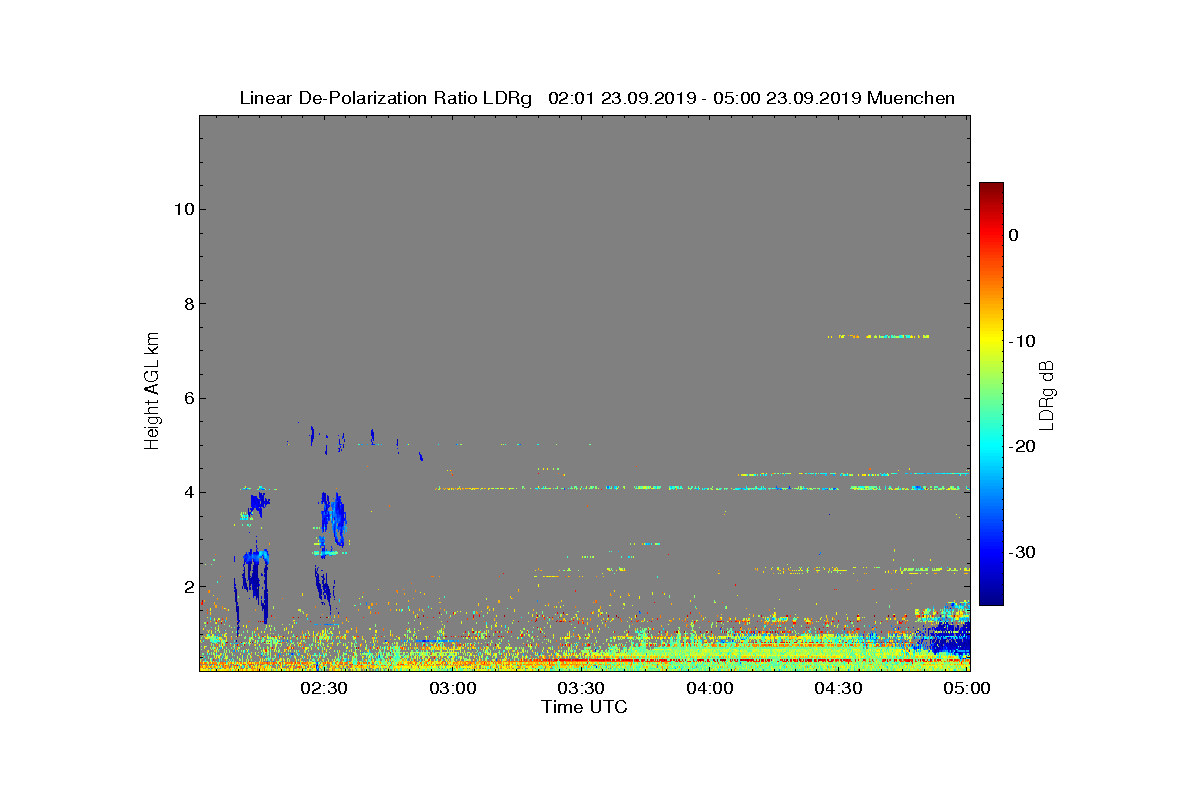The image size is (1200, 800).
Task: Click the green mid-section of the colorbar
Action: 991,394
